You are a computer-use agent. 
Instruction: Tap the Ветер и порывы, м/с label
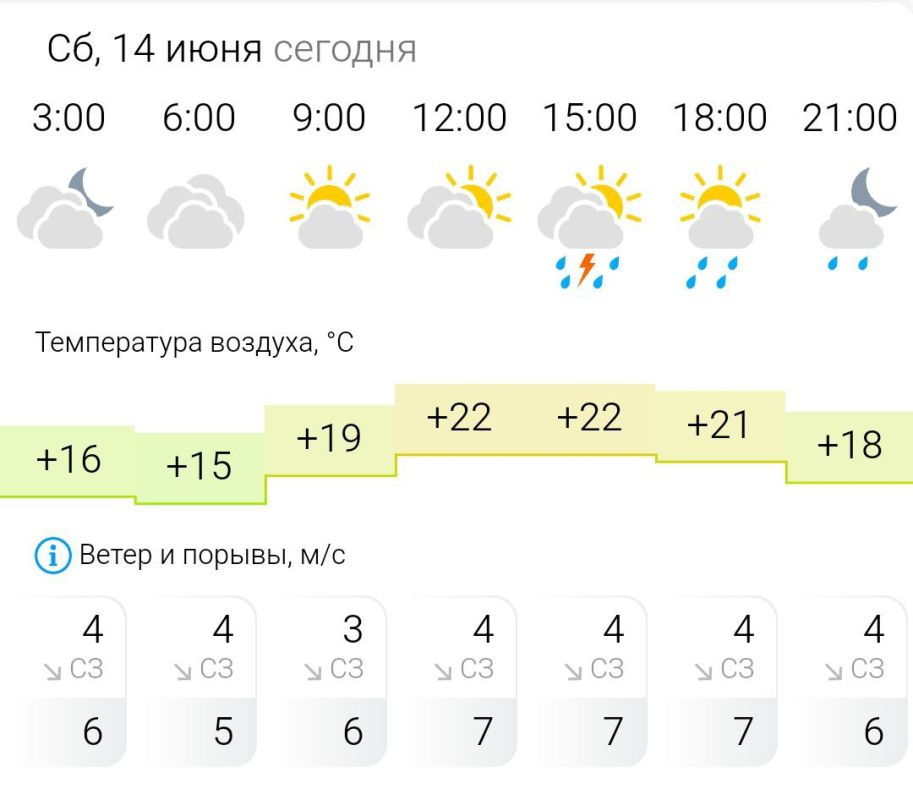point(213,555)
